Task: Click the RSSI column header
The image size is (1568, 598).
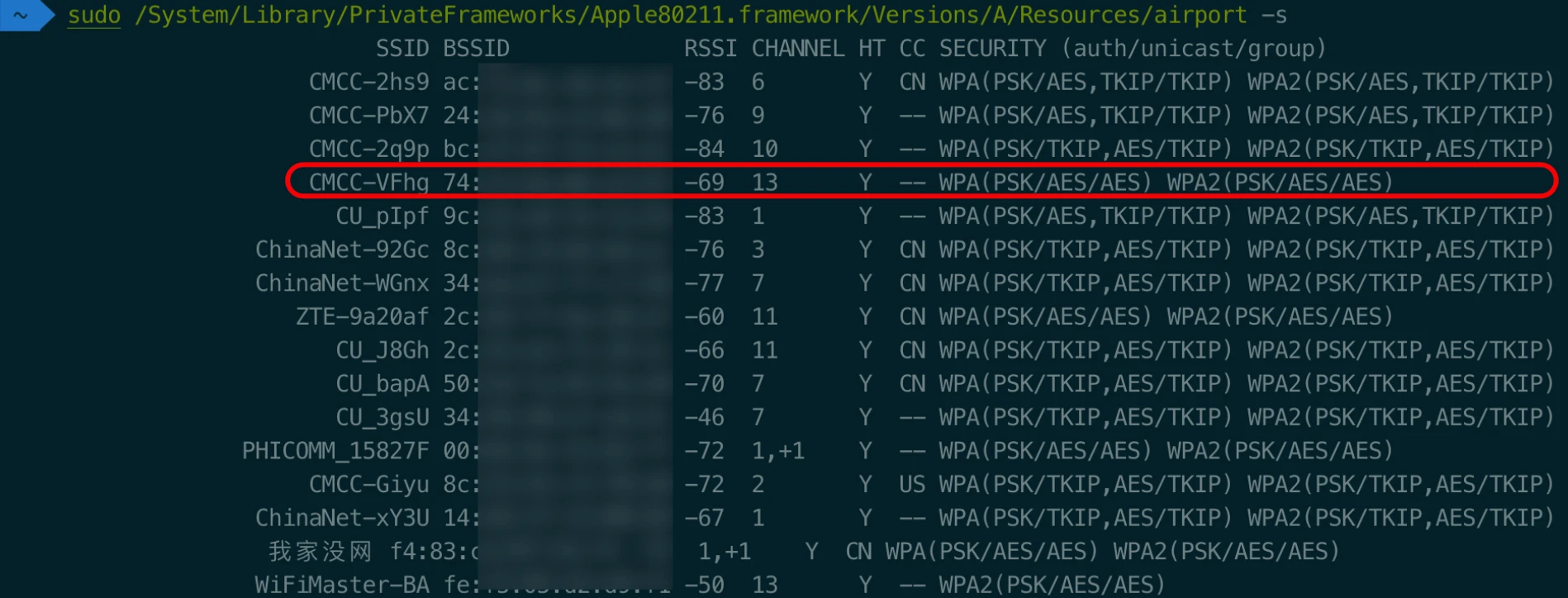Action: [710, 49]
